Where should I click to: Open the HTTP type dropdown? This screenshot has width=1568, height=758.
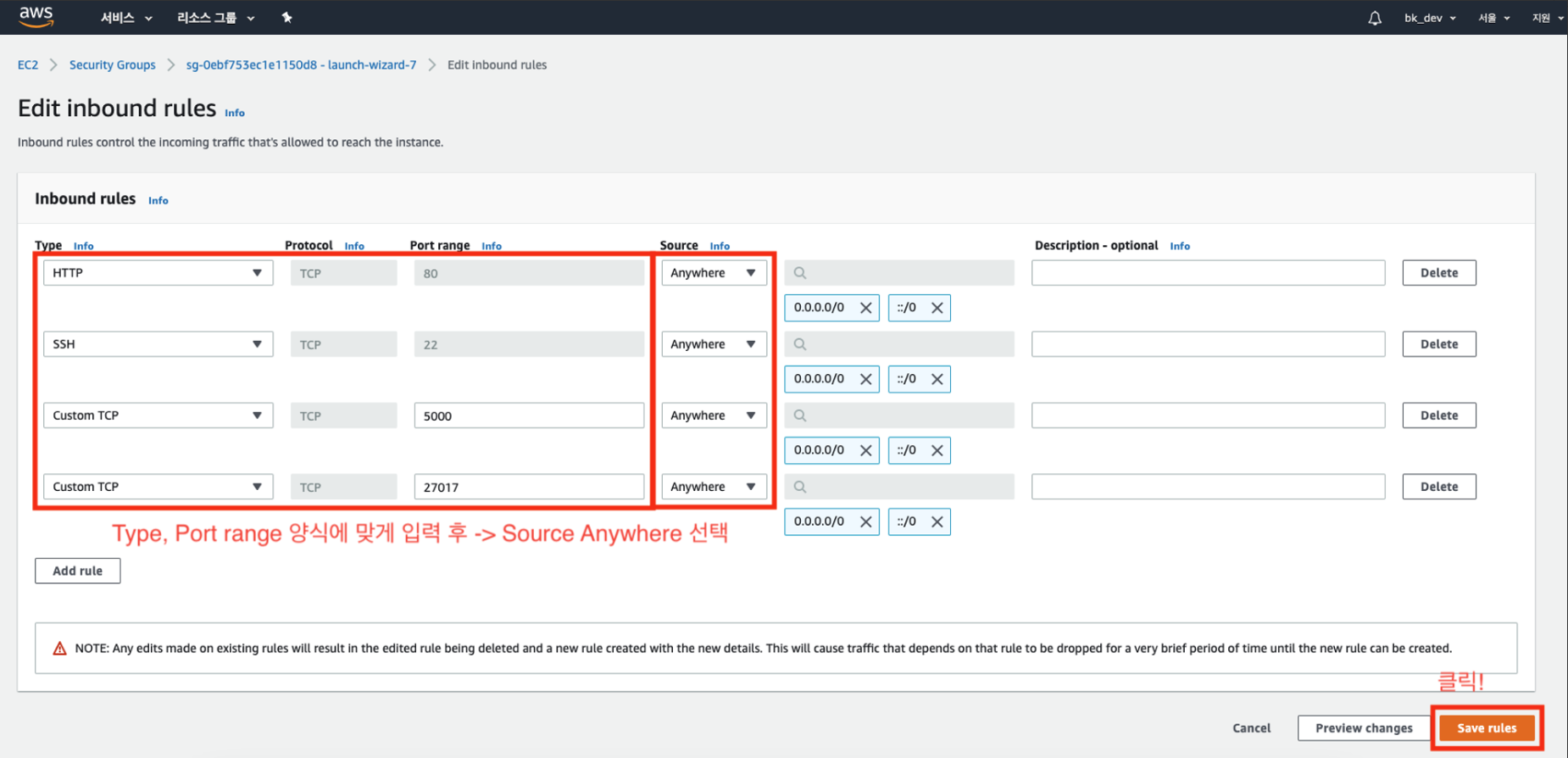(x=158, y=273)
